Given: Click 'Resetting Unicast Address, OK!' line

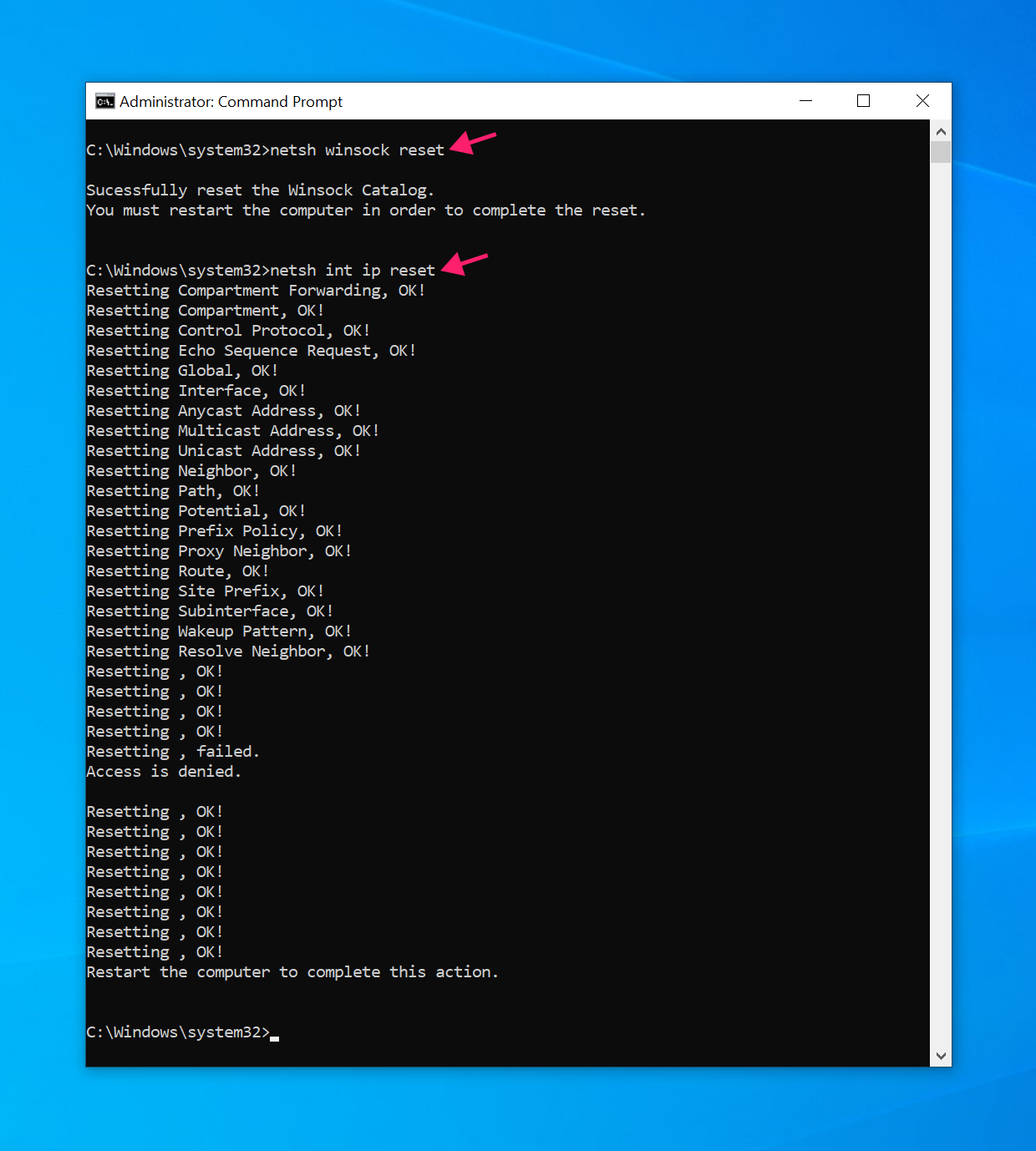Looking at the screenshot, I should (224, 451).
